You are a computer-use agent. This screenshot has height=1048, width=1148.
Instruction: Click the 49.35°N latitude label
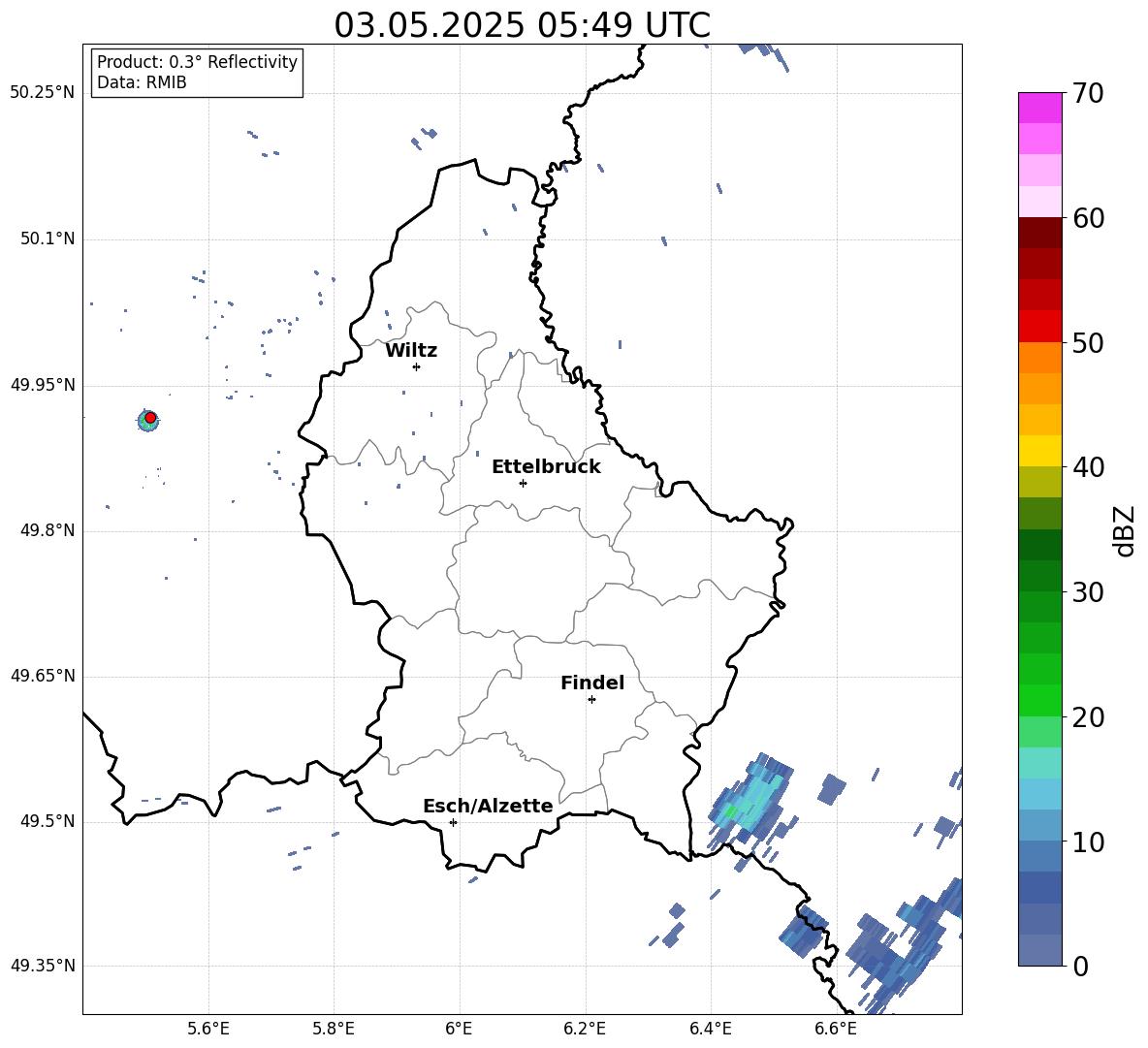43,966
